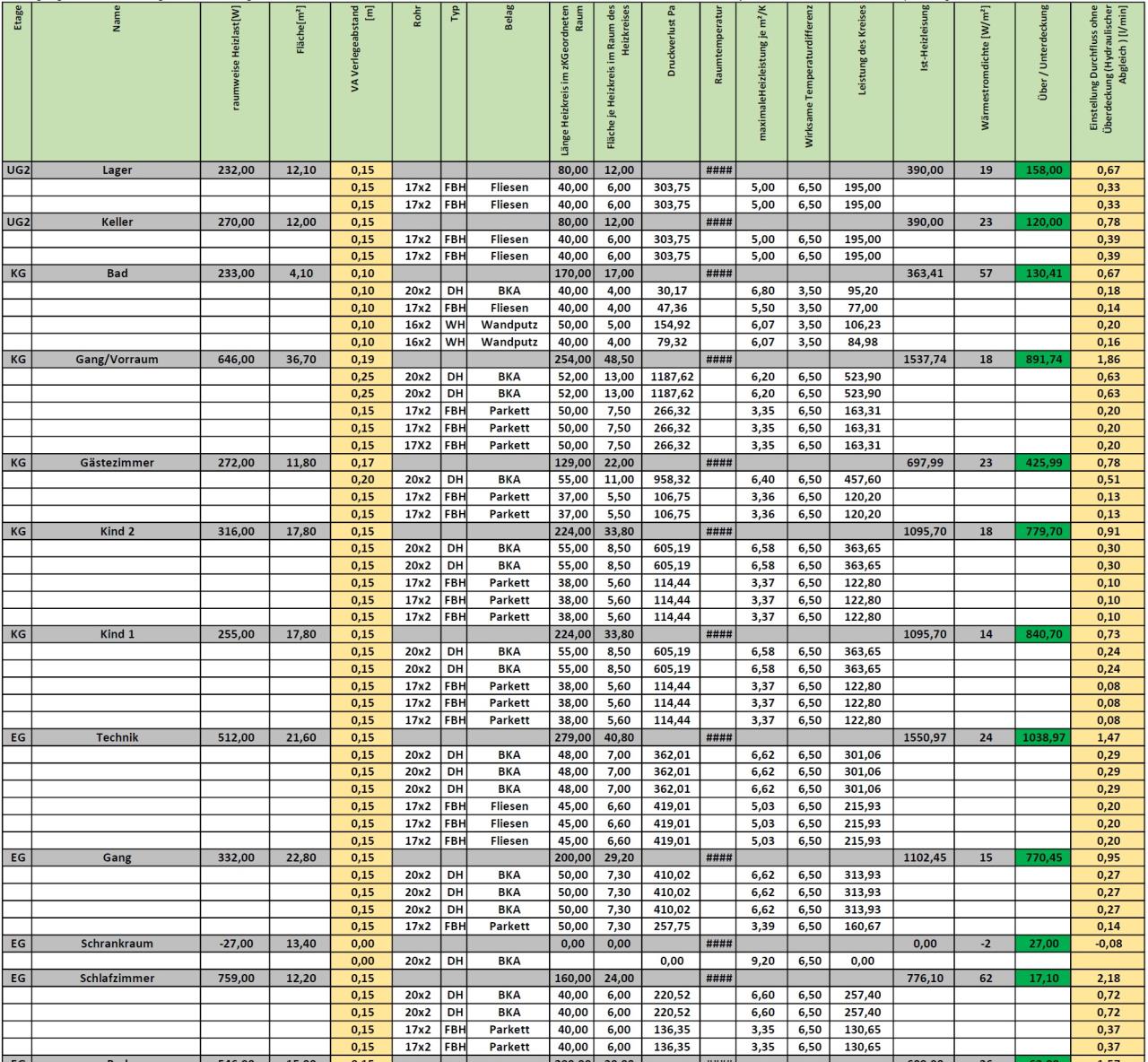Click the 'Fläche[m²]' header cell
The width and height of the screenshot is (1148, 1062).
300,81
